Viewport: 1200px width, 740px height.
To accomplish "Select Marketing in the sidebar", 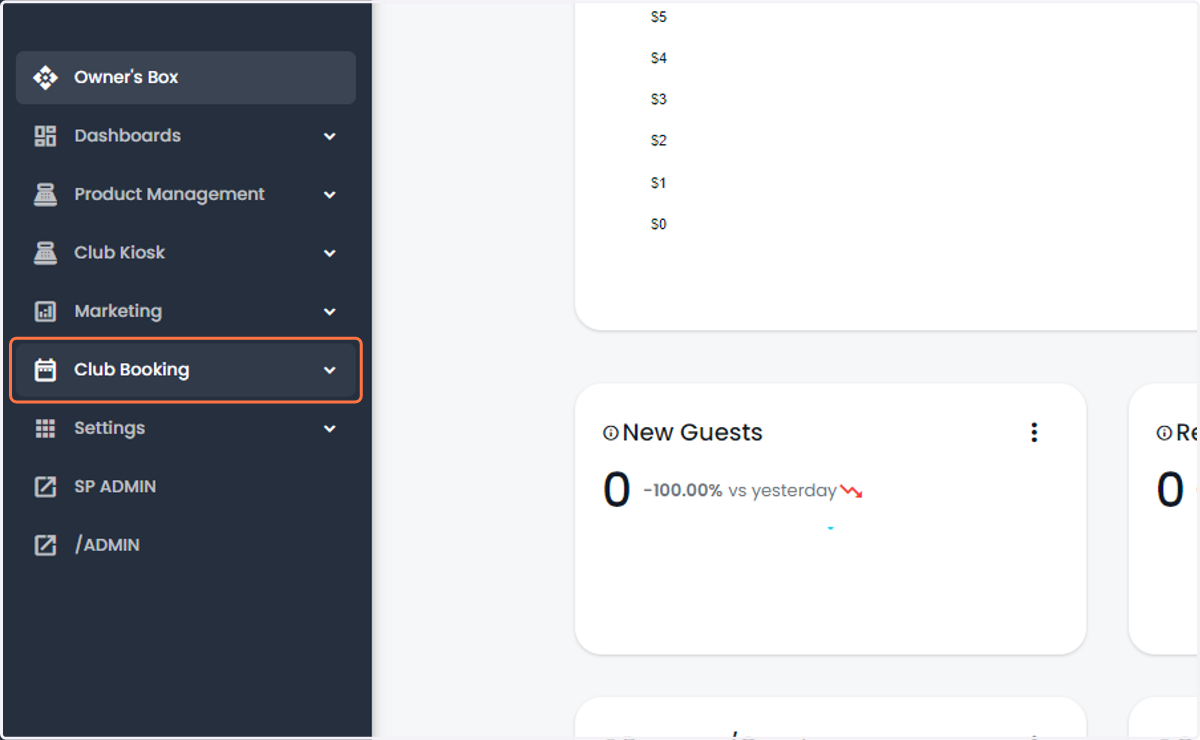I will click(186, 311).
